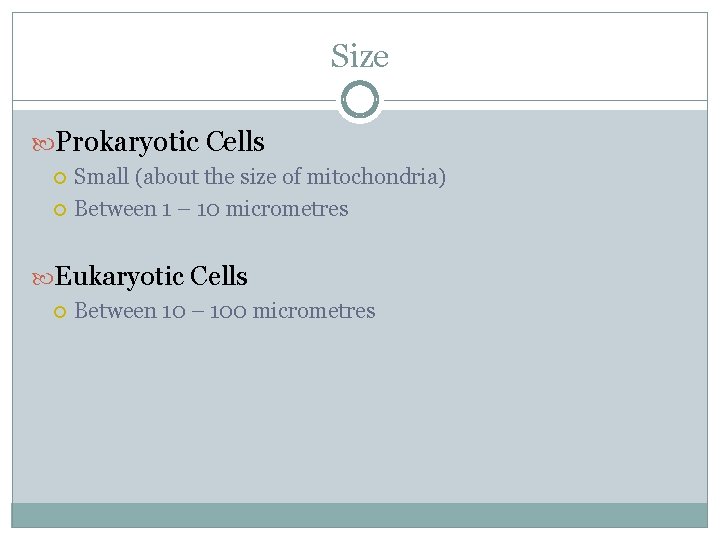Click the "Between 10 – 100 micrometres" line
Screen dimensions: 720x540
coord(225,311)
